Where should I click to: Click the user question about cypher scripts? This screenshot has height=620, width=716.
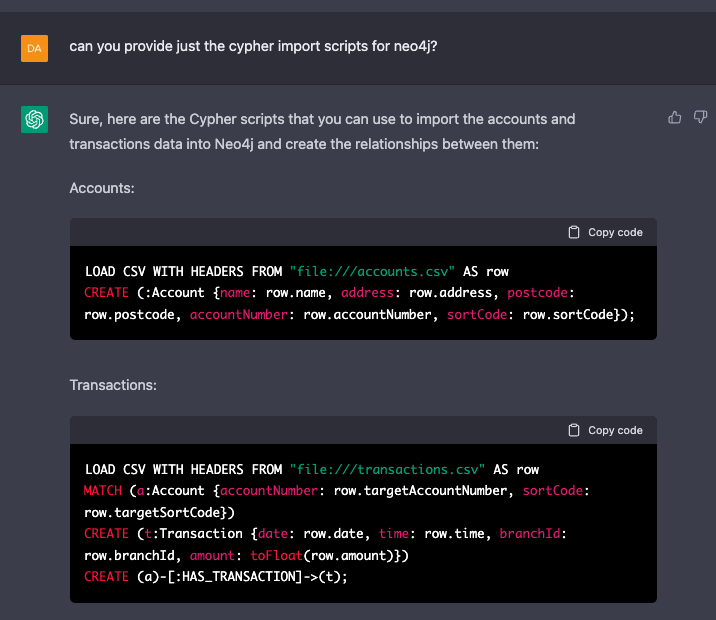click(253, 47)
